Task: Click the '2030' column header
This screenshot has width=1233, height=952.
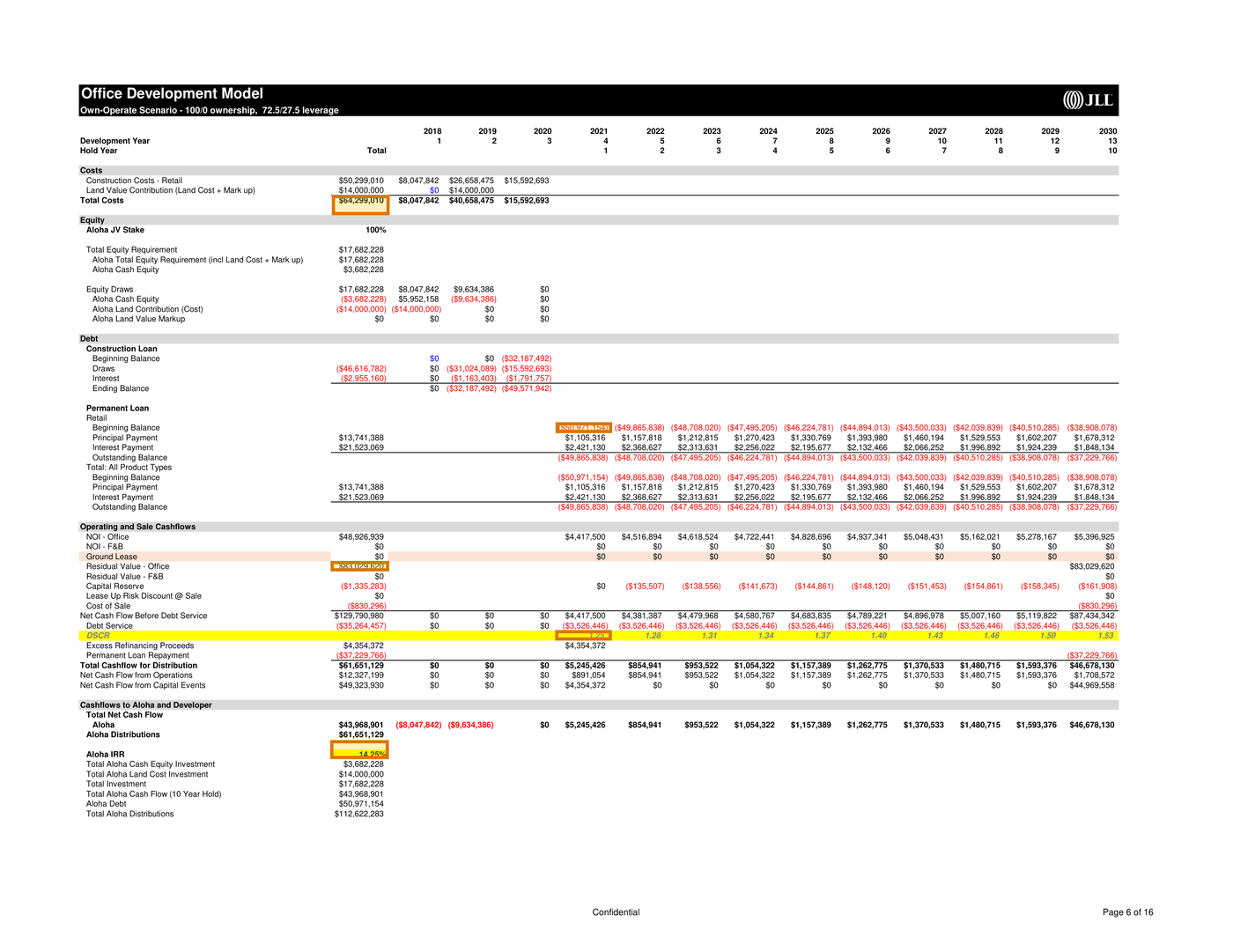Action: [x=1108, y=131]
